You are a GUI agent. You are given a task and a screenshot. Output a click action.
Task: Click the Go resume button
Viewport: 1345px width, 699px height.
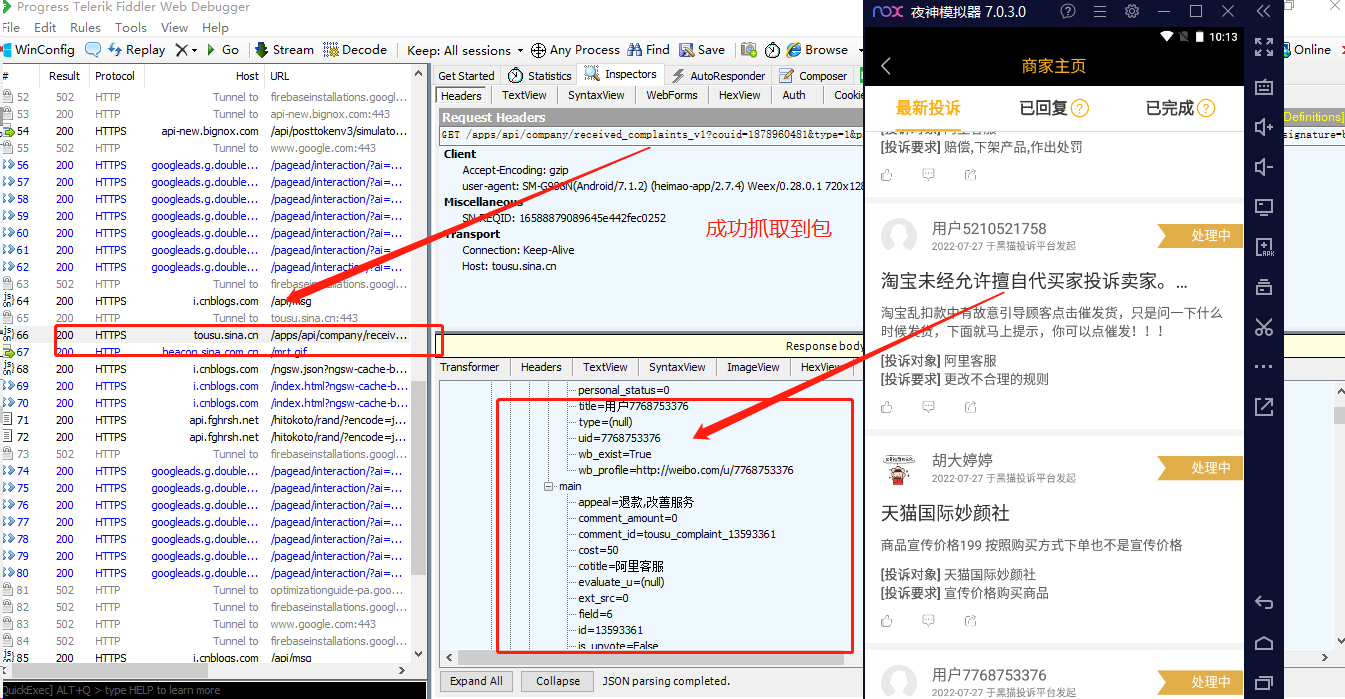tap(223, 50)
